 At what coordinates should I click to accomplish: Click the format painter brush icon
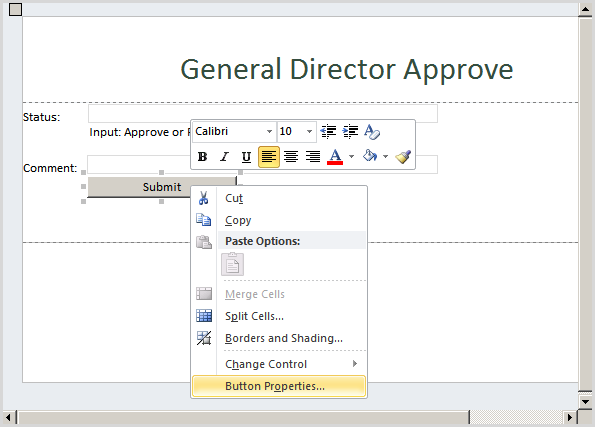click(x=403, y=156)
